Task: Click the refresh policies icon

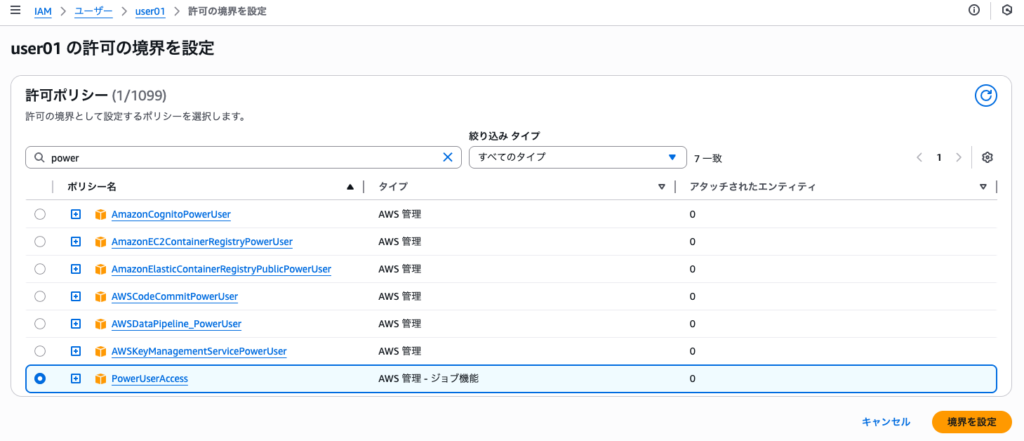Action: 986,96
